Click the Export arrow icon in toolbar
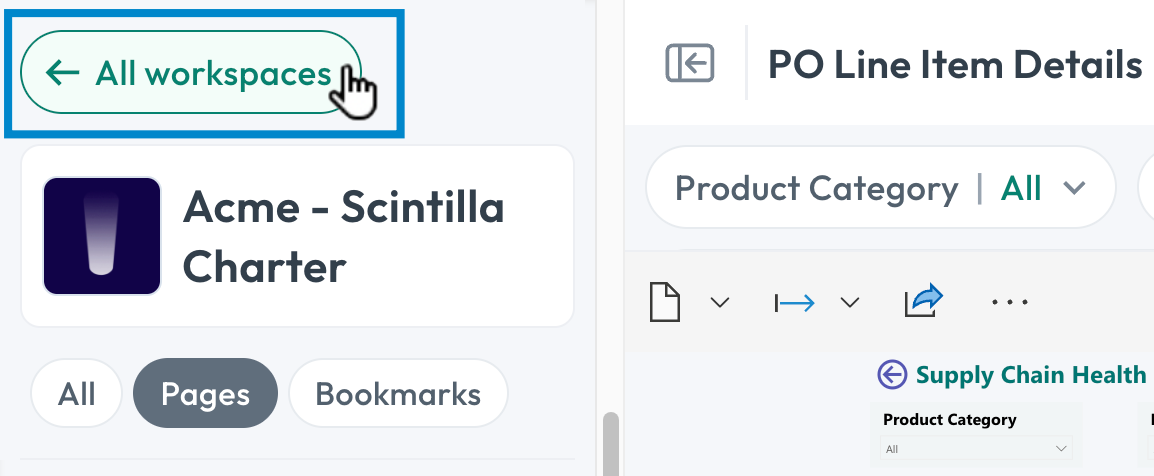The width and height of the screenshot is (1154, 476). coord(795,302)
